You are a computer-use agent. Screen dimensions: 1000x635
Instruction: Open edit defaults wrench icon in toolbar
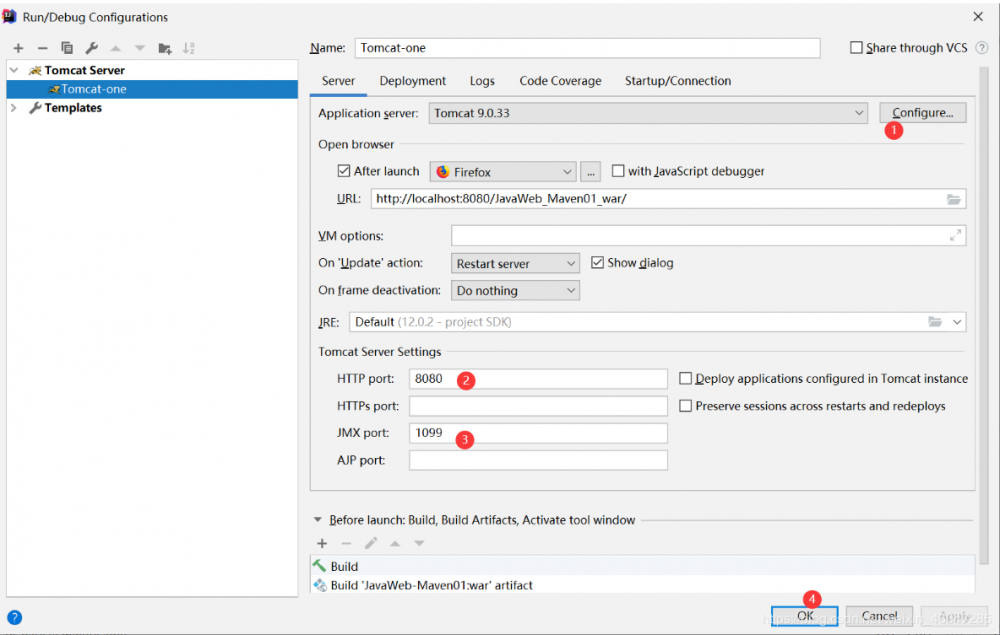[92, 48]
